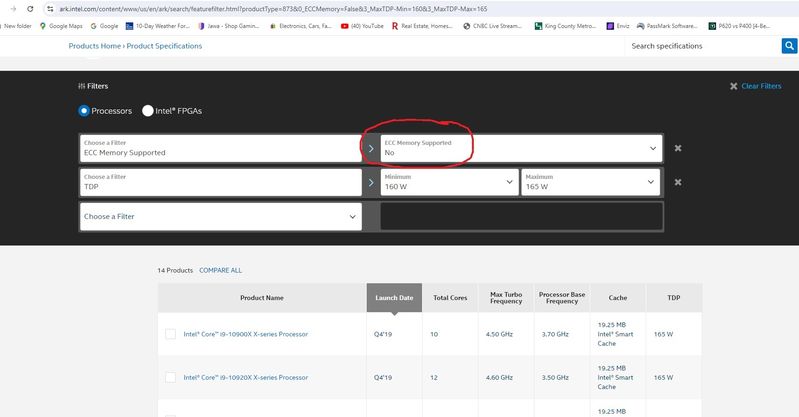Screen dimensions: 799x417
Task: Open the ECC Memory Supported value dropdown
Action: click(x=521, y=148)
